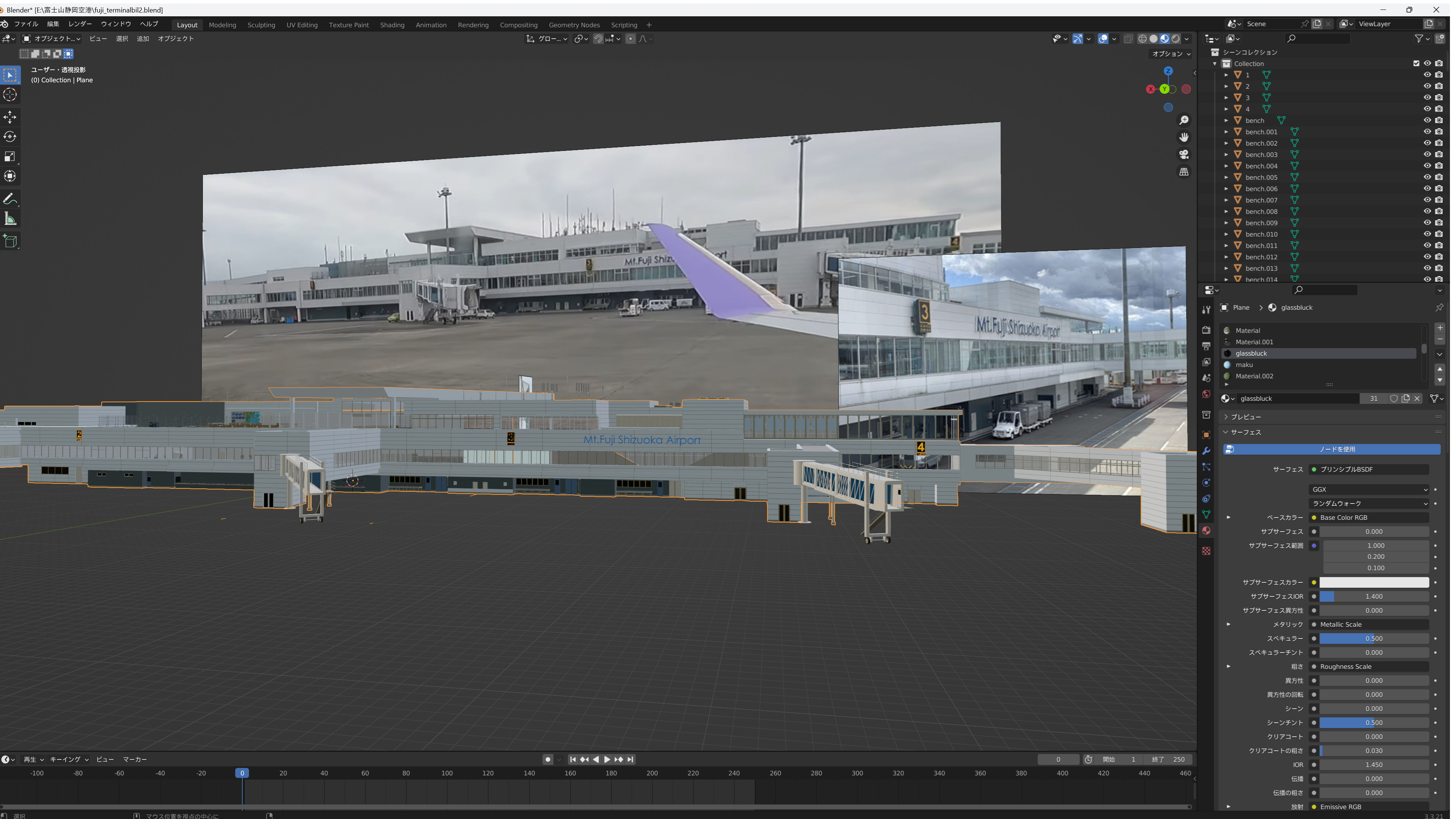
Task: Switch to wireframe viewport shading
Action: pos(1142,39)
